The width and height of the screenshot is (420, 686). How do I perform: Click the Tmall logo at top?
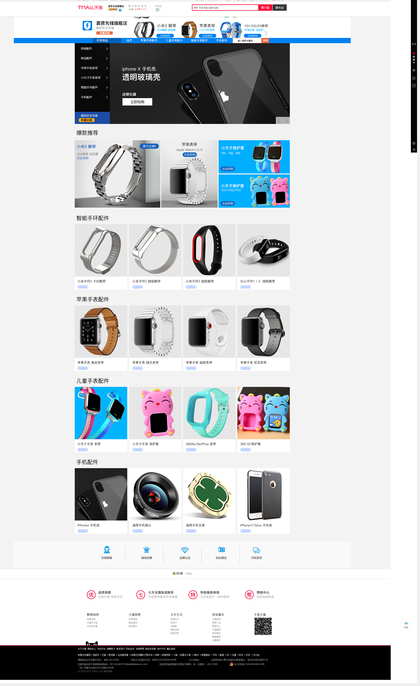(x=90, y=7)
